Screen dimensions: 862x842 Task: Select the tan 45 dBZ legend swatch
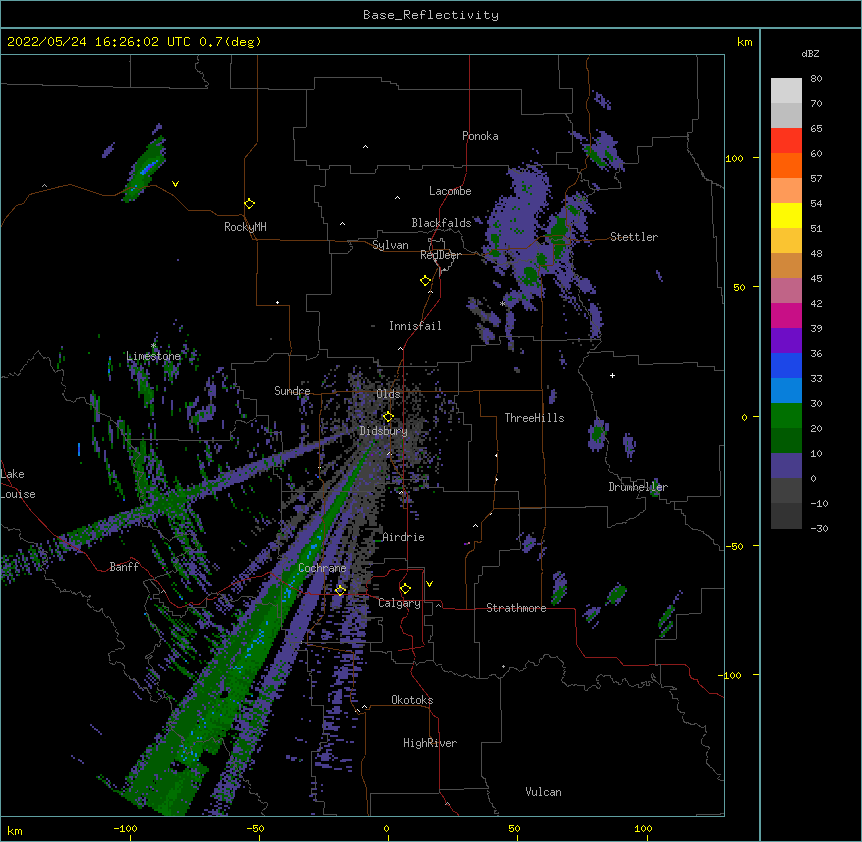pos(786,265)
